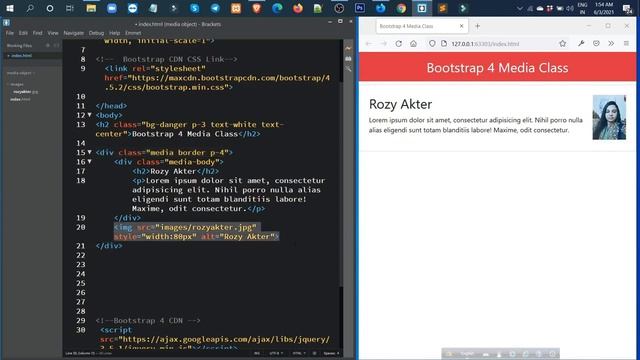
Task: Click the Bootstrap CDN CSS Link comment
Action: click(x=167, y=59)
